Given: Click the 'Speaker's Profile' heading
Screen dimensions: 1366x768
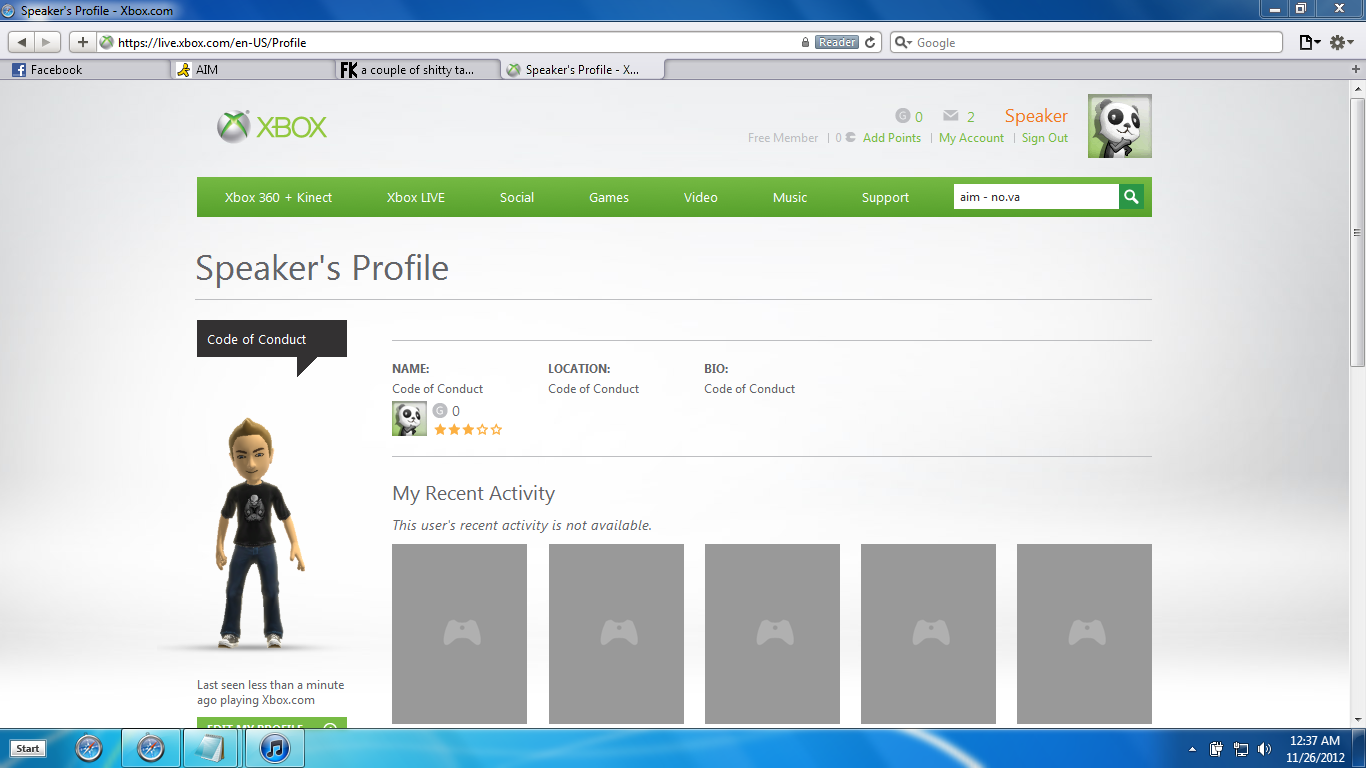Looking at the screenshot, I should click(322, 268).
